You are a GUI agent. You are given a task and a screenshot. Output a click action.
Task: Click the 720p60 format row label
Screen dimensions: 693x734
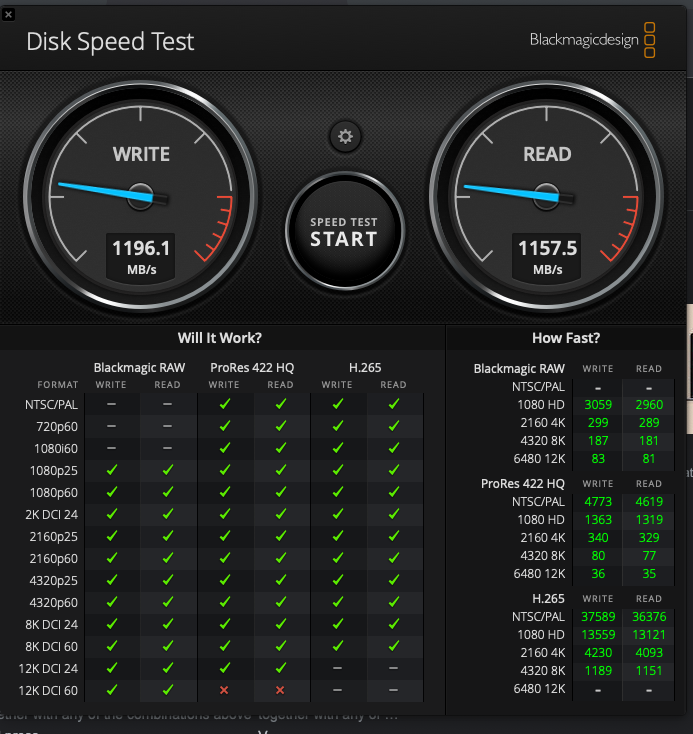point(57,426)
